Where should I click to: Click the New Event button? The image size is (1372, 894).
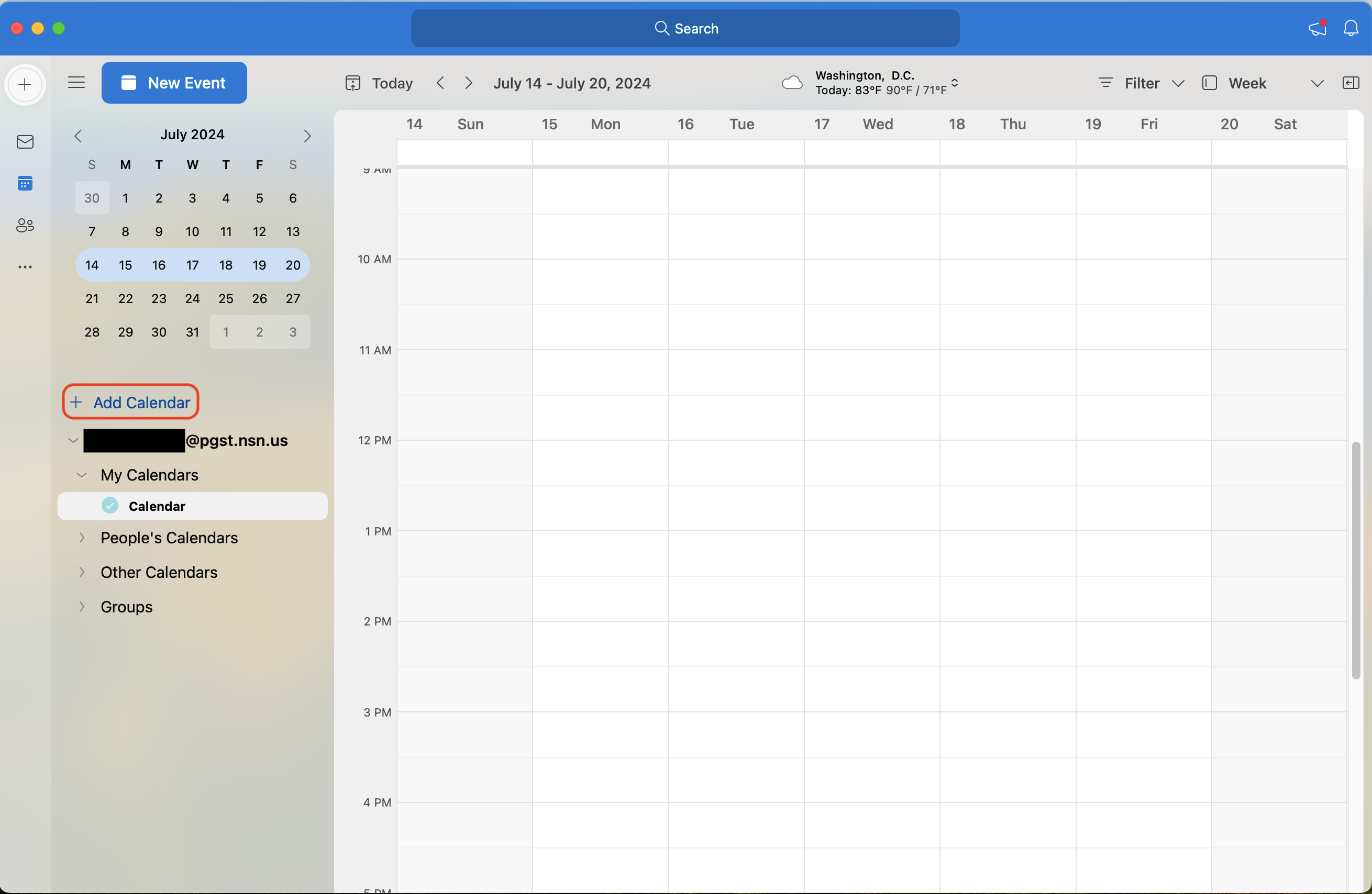(x=174, y=83)
